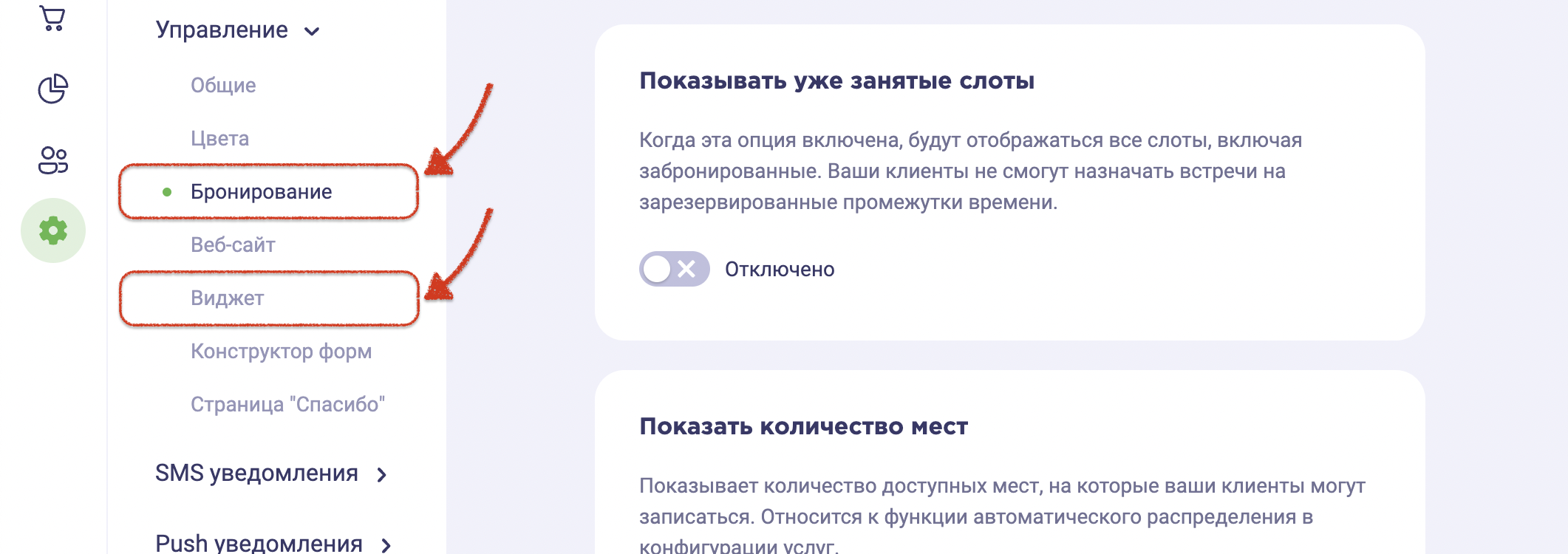Open the Страница "Спасибо" item
The image size is (1568, 554).
tap(287, 404)
